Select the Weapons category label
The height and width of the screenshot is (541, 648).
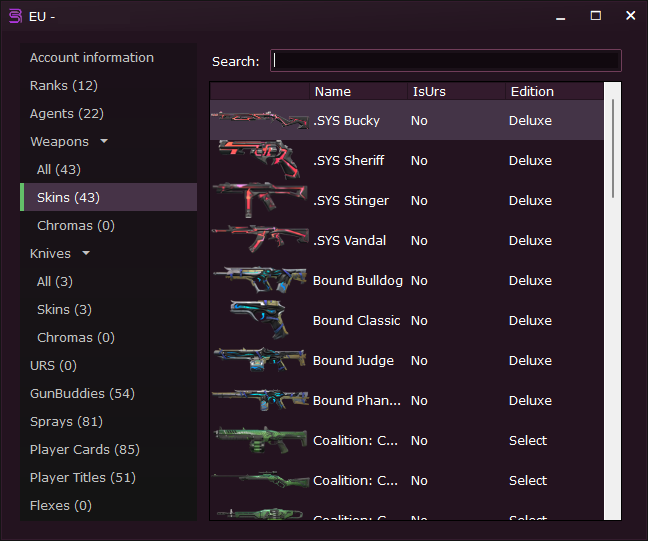pos(60,142)
